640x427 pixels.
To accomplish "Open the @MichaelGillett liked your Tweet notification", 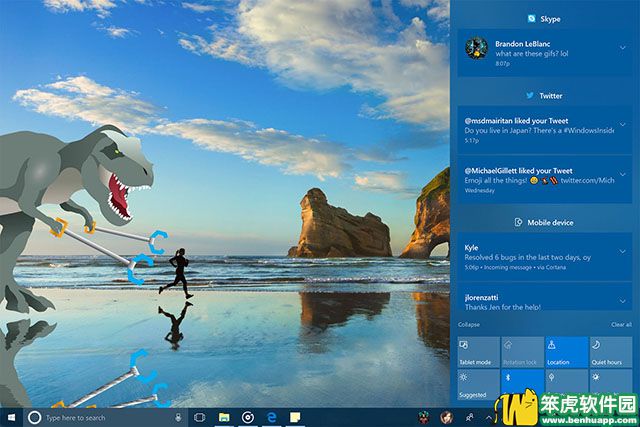I will [544, 180].
